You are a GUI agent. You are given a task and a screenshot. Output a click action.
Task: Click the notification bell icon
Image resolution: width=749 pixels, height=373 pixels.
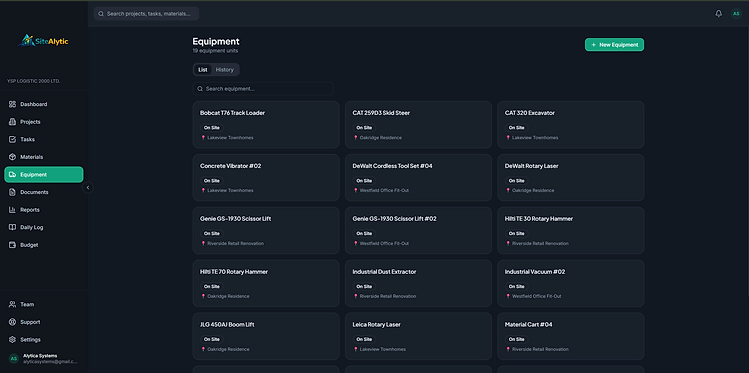718,14
